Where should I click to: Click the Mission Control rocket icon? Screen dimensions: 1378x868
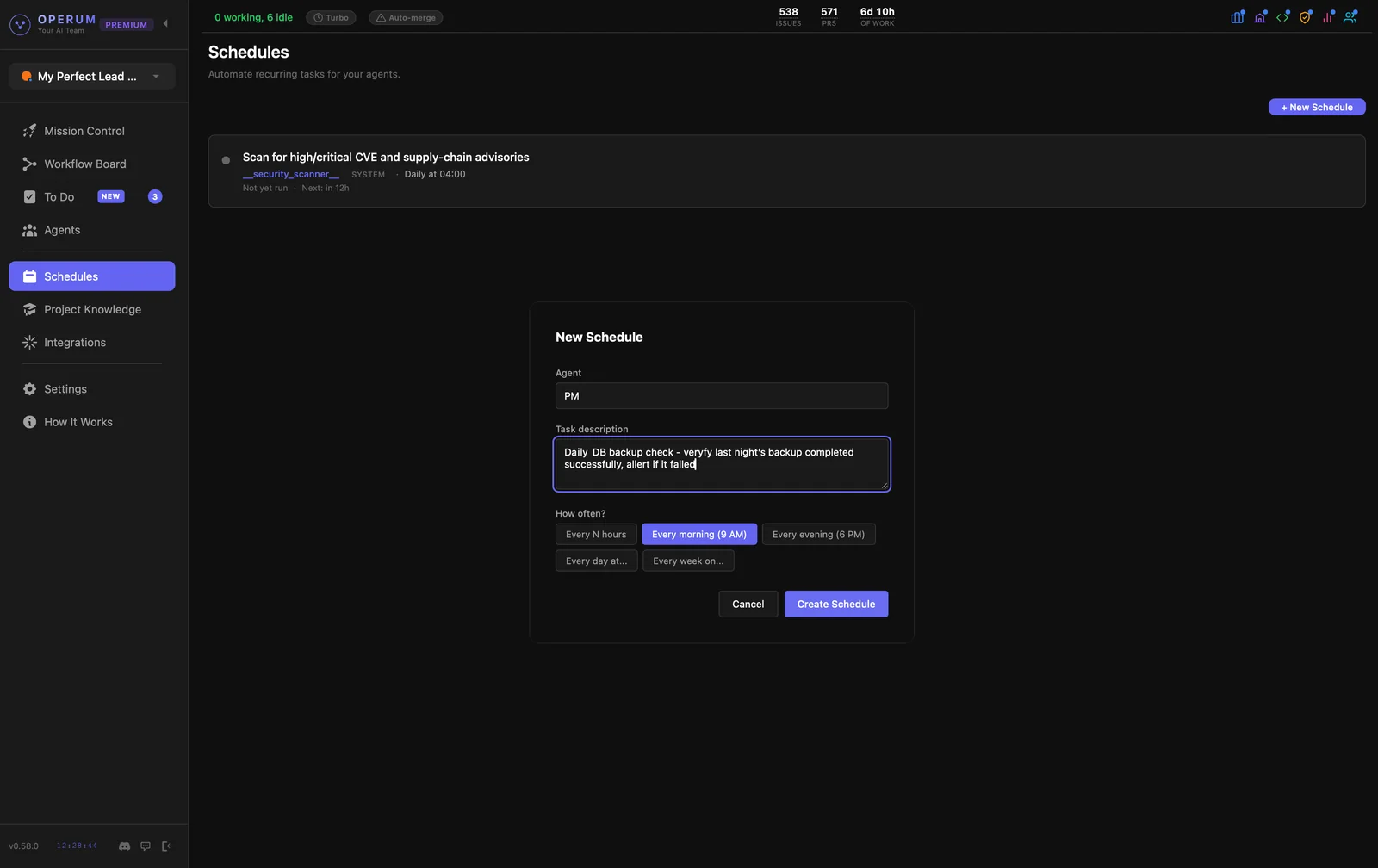[29, 131]
